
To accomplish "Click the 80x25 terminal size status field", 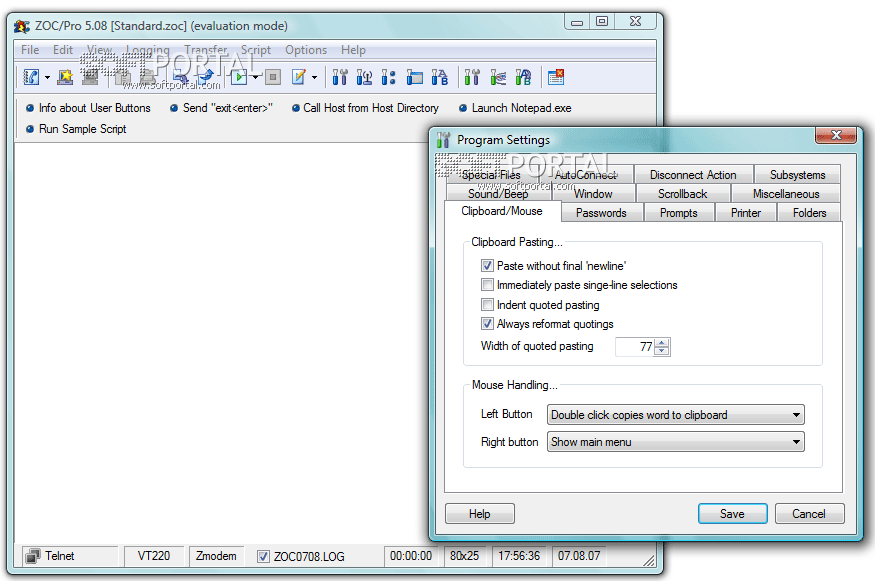I will 464,556.
